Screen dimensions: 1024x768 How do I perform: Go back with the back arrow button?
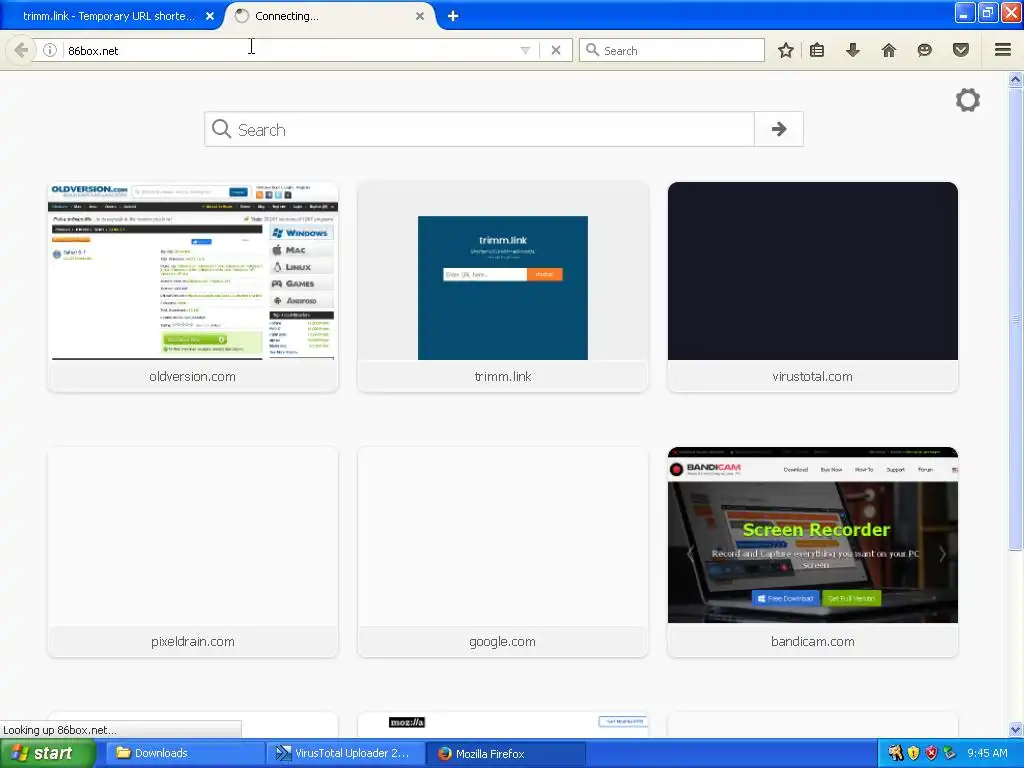pyautogui.click(x=21, y=50)
